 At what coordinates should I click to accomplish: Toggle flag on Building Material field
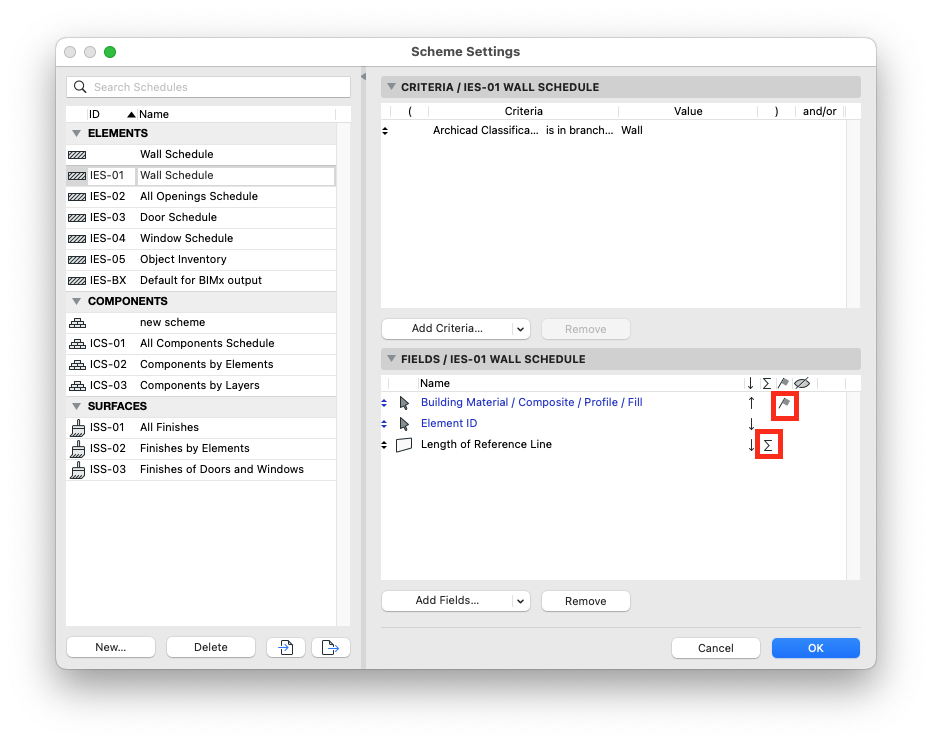click(785, 403)
